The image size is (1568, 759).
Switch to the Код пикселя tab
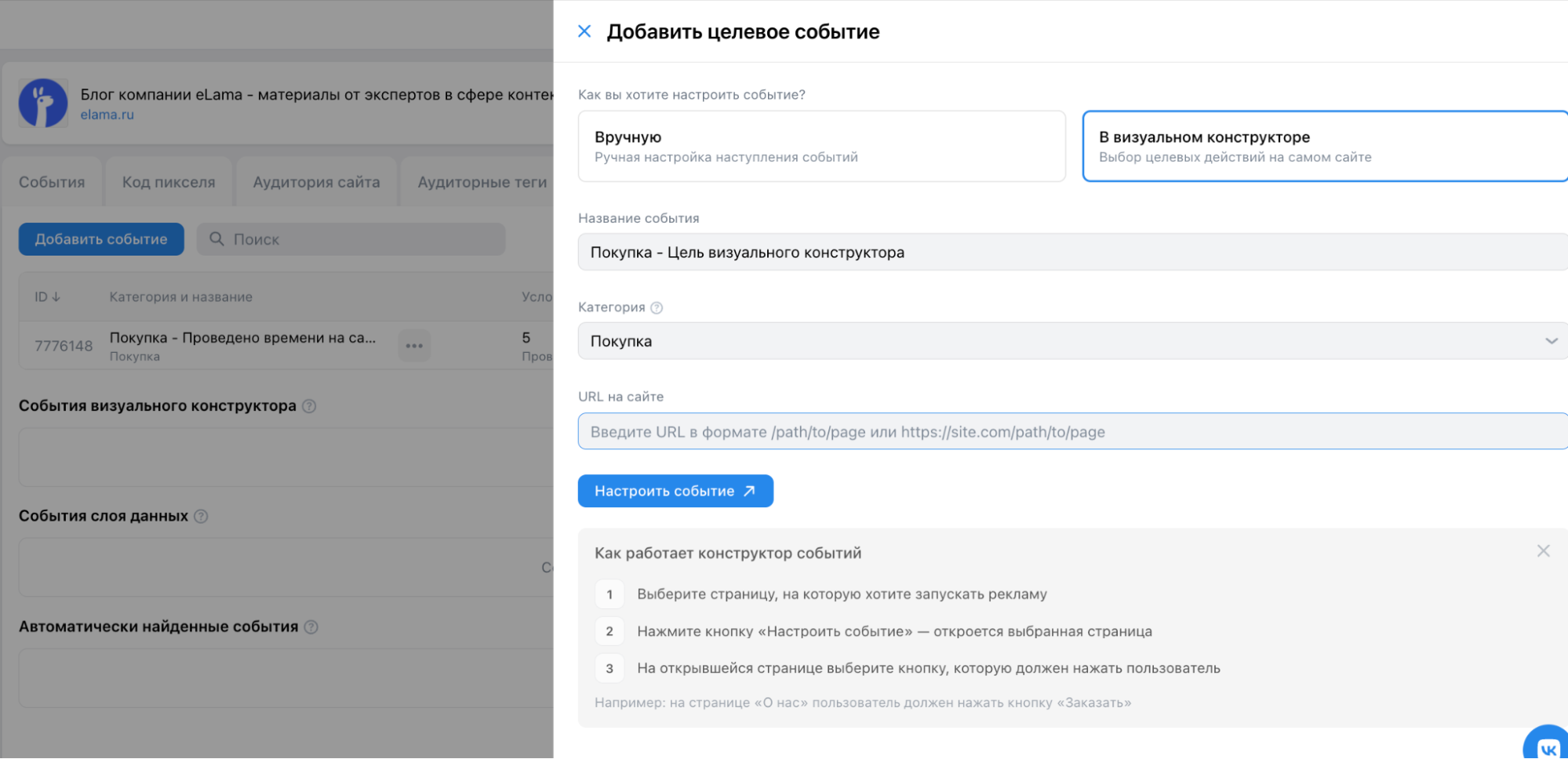pyautogui.click(x=169, y=181)
